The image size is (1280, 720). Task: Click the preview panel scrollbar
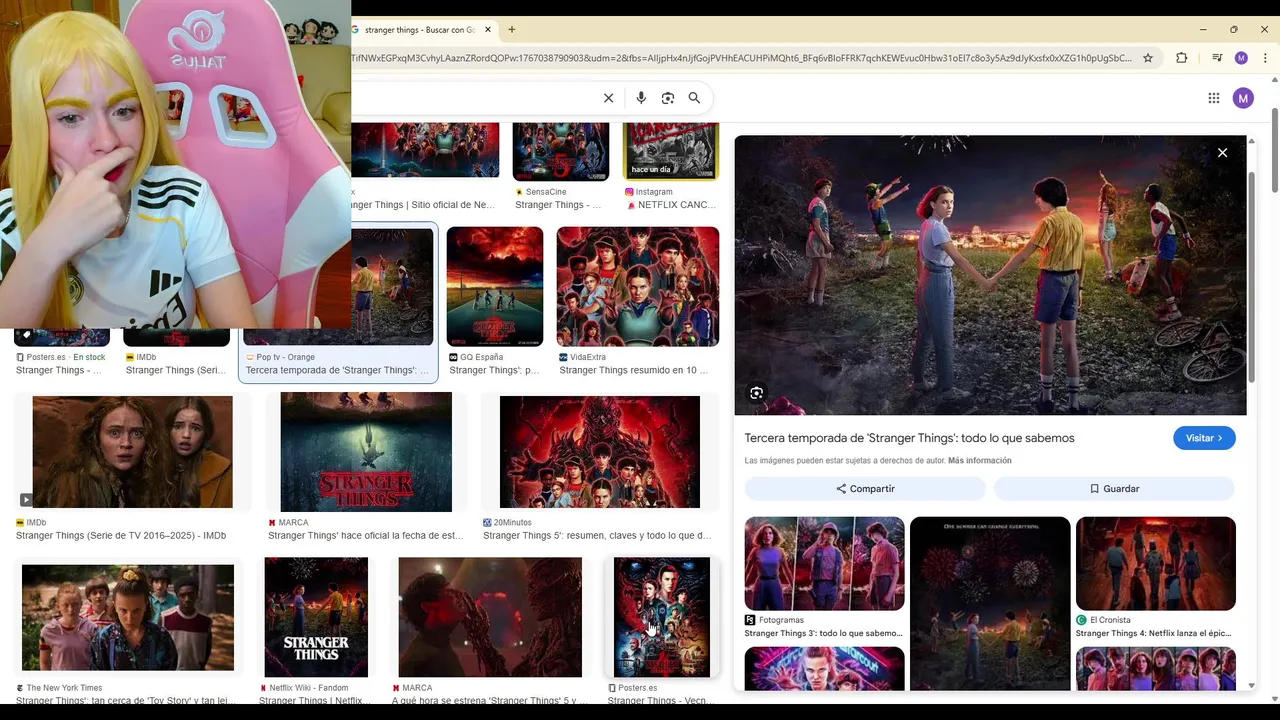coord(1252,275)
